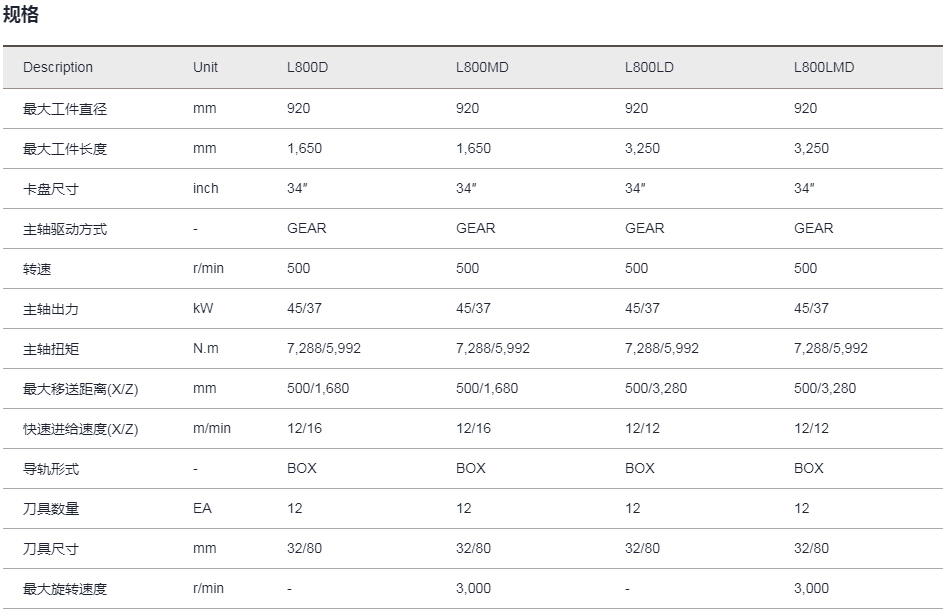Click the 快速进给速度(X/Z) row label
Viewport: 945px width, 615px height.
click(81, 429)
